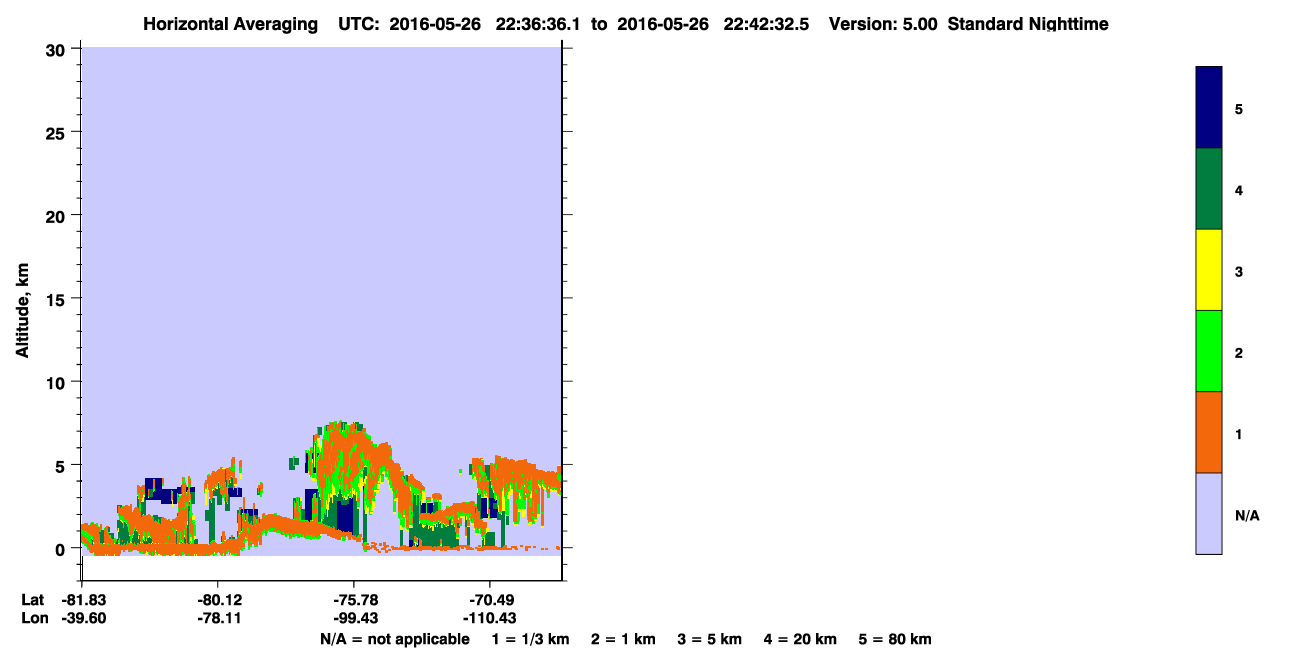
Task: Click the longitude value '-99.43'
Action: click(354, 619)
